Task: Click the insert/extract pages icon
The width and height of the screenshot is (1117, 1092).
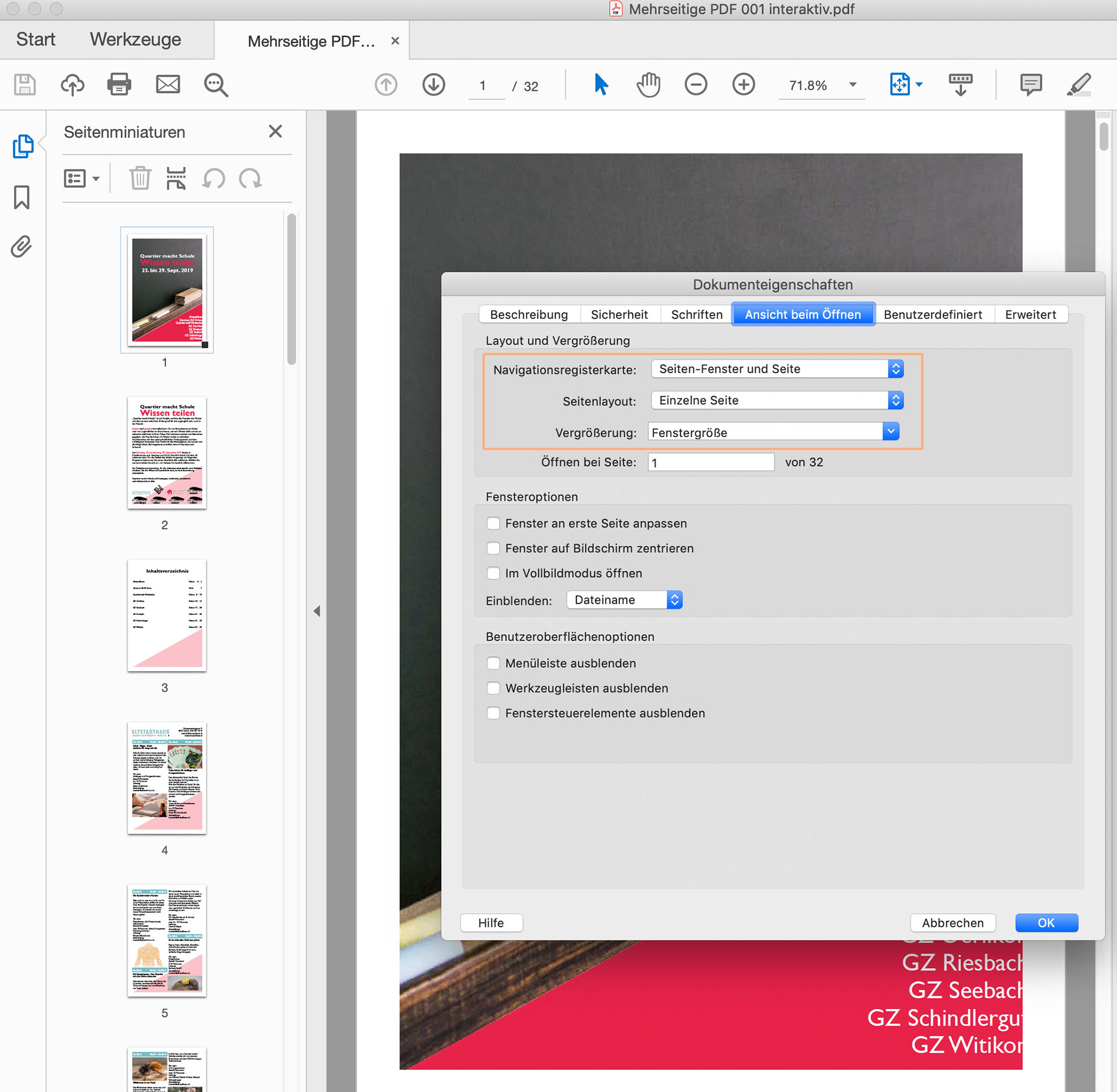Action: (176, 178)
